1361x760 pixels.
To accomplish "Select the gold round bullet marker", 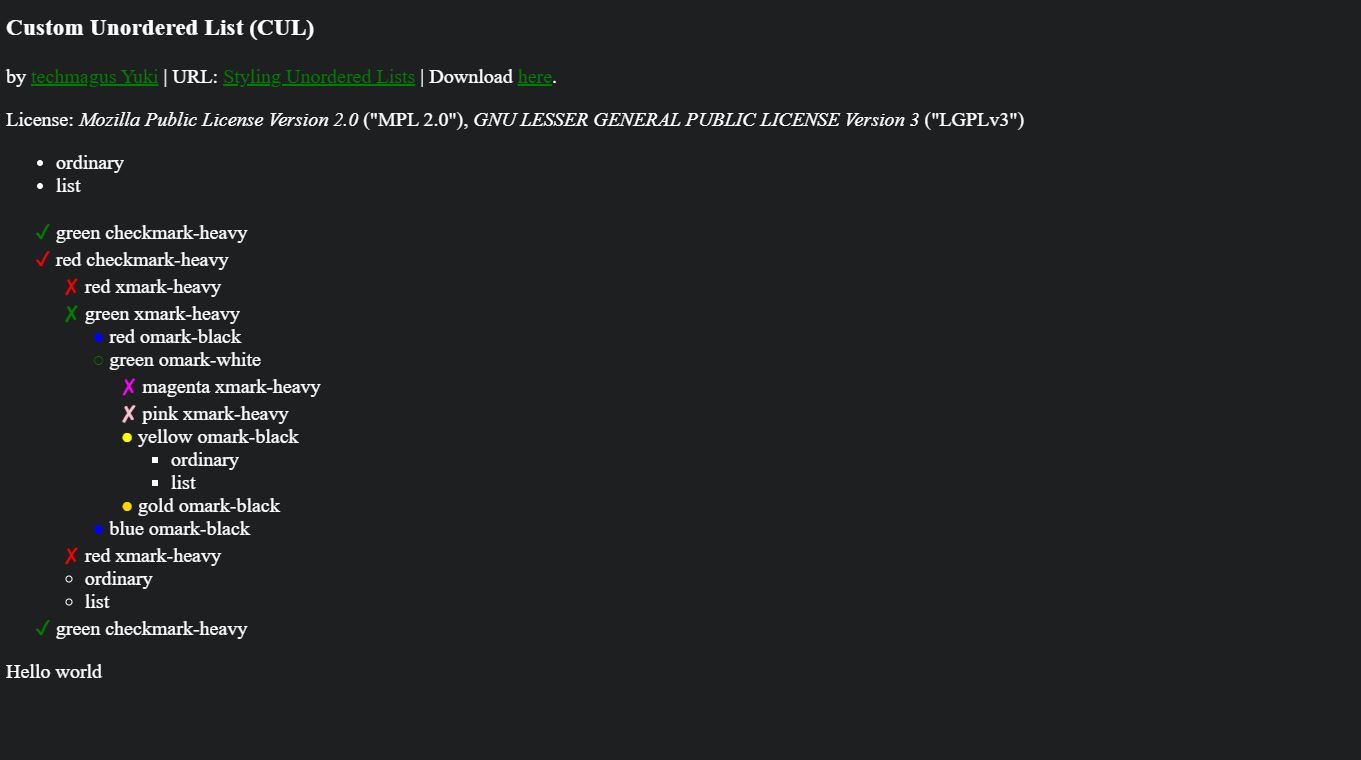I will (x=127, y=507).
